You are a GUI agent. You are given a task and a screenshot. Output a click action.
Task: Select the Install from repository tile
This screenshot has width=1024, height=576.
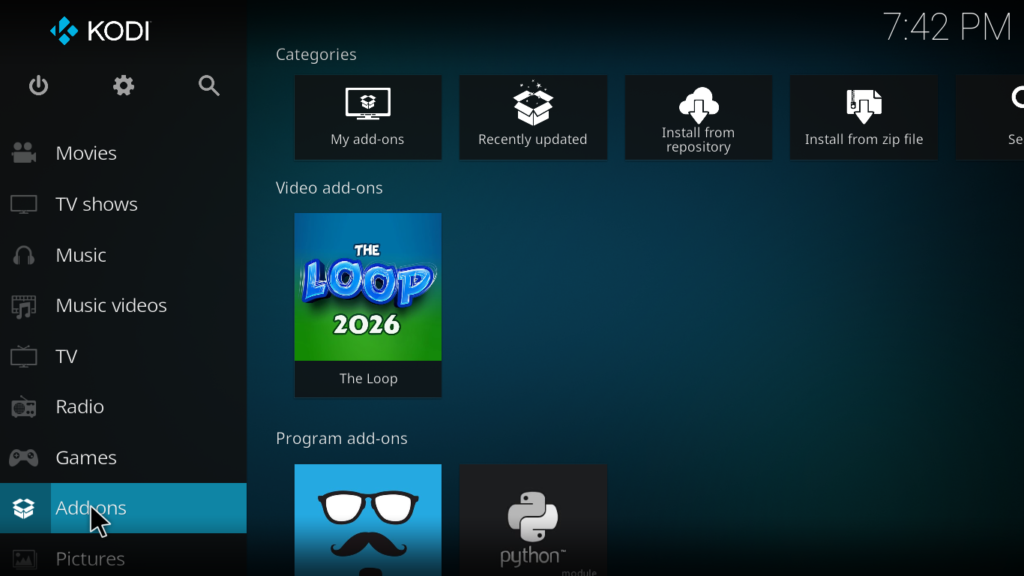[x=698, y=117]
